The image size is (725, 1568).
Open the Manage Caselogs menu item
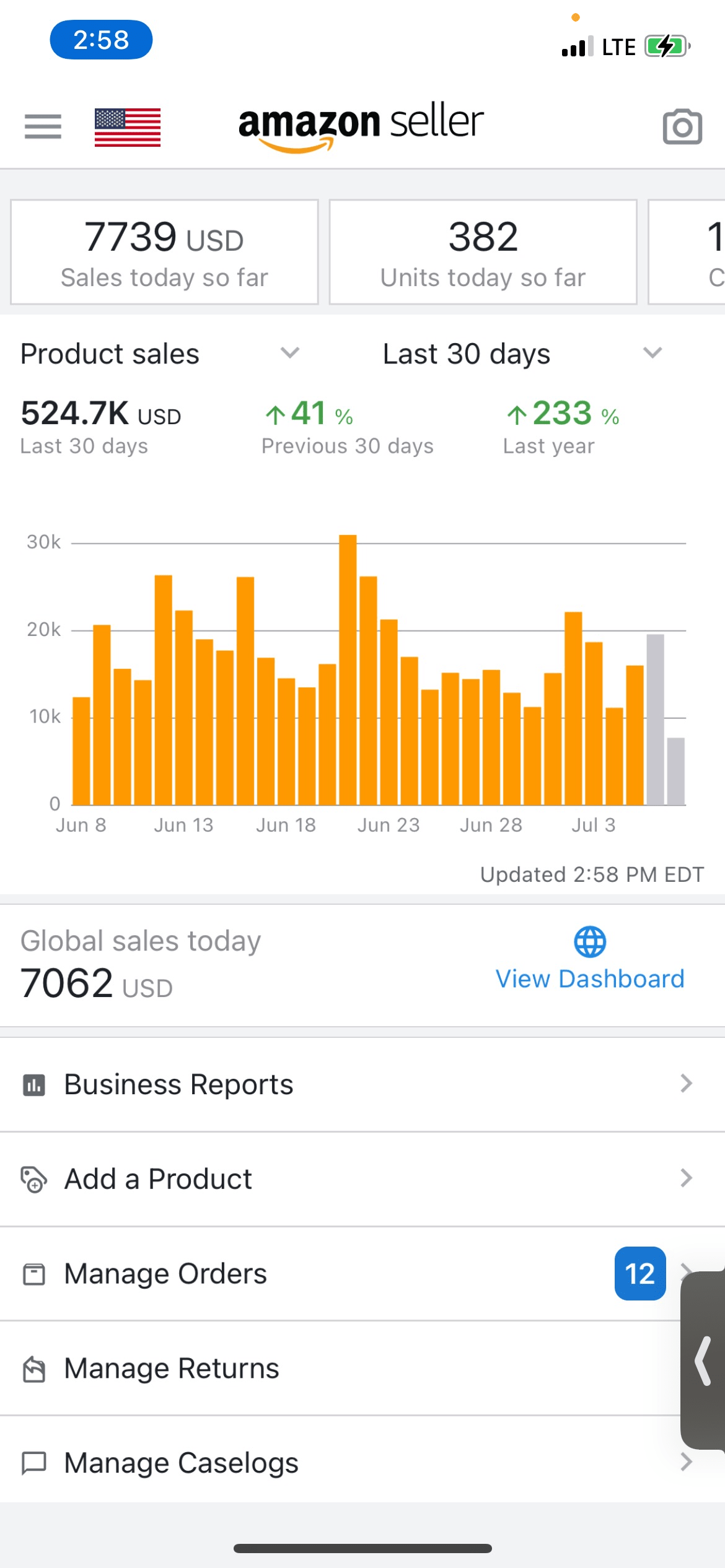(181, 1463)
